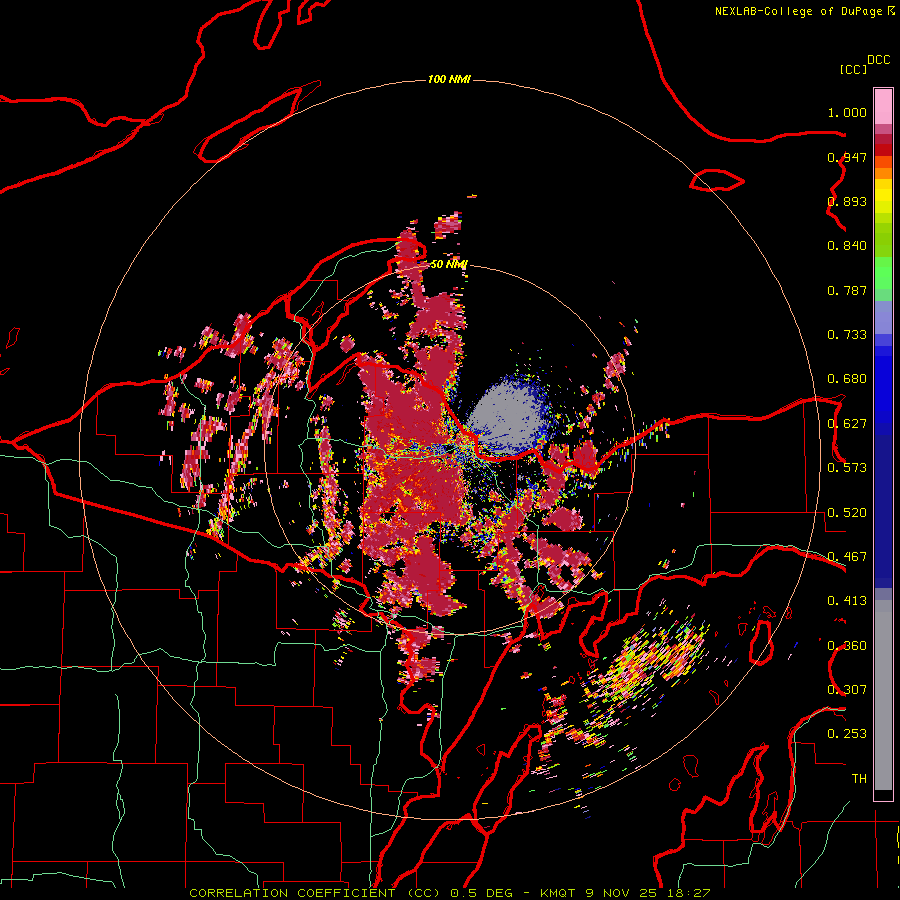Click the [CC] legend header
Image resolution: width=900 pixels, height=900 pixels.
(853, 69)
